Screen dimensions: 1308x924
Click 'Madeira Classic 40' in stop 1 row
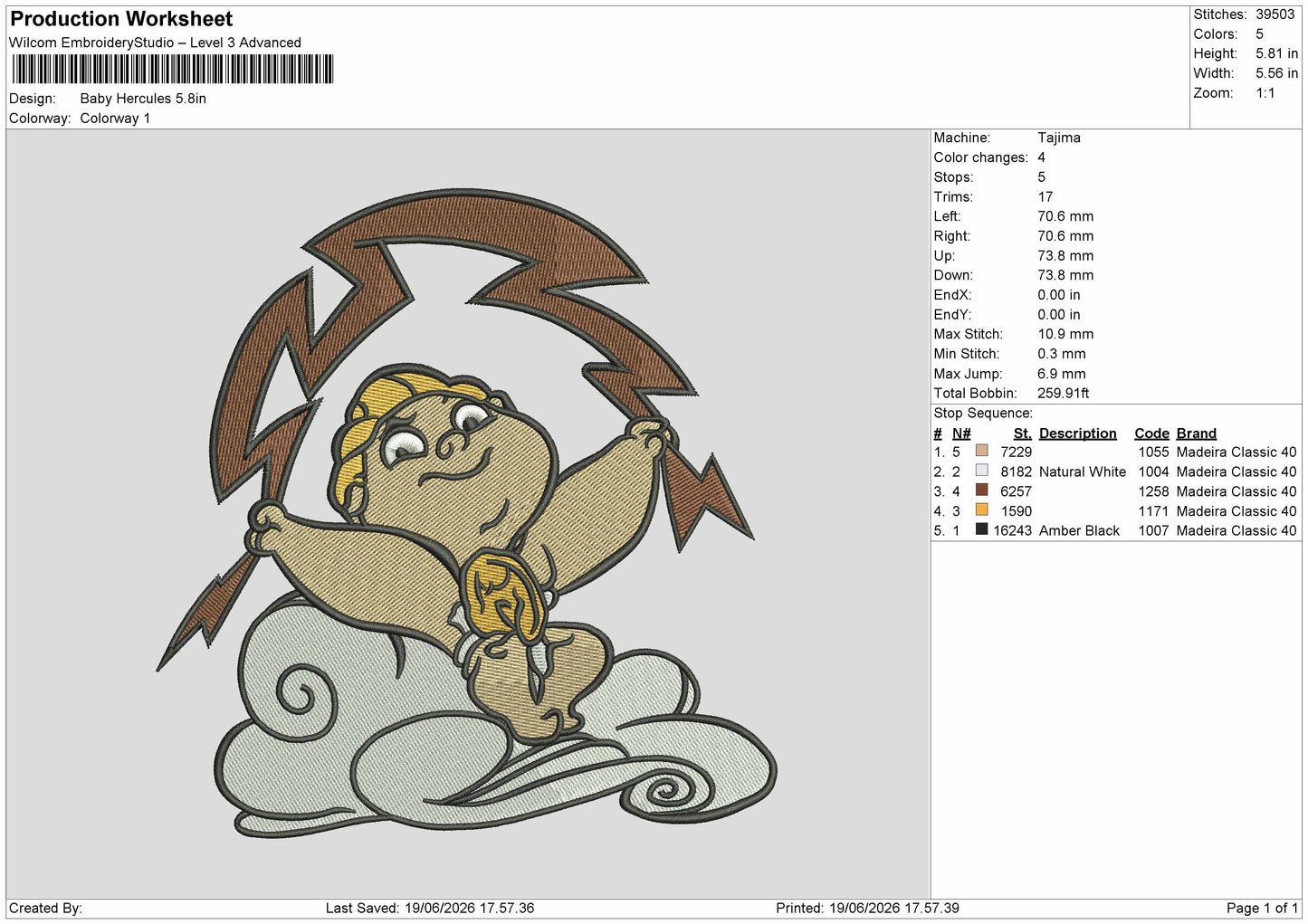1236,452
